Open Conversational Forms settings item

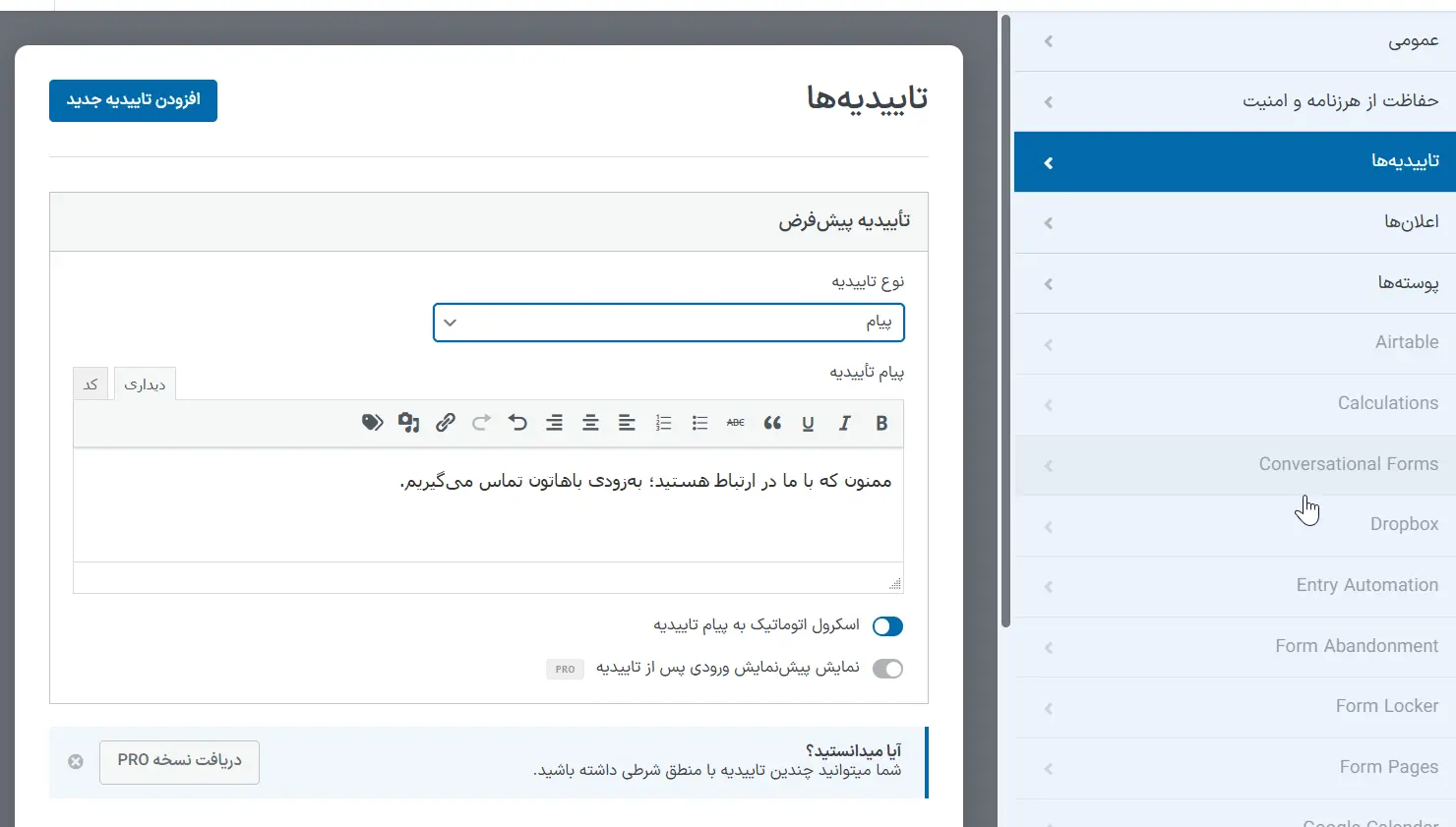point(1235,465)
